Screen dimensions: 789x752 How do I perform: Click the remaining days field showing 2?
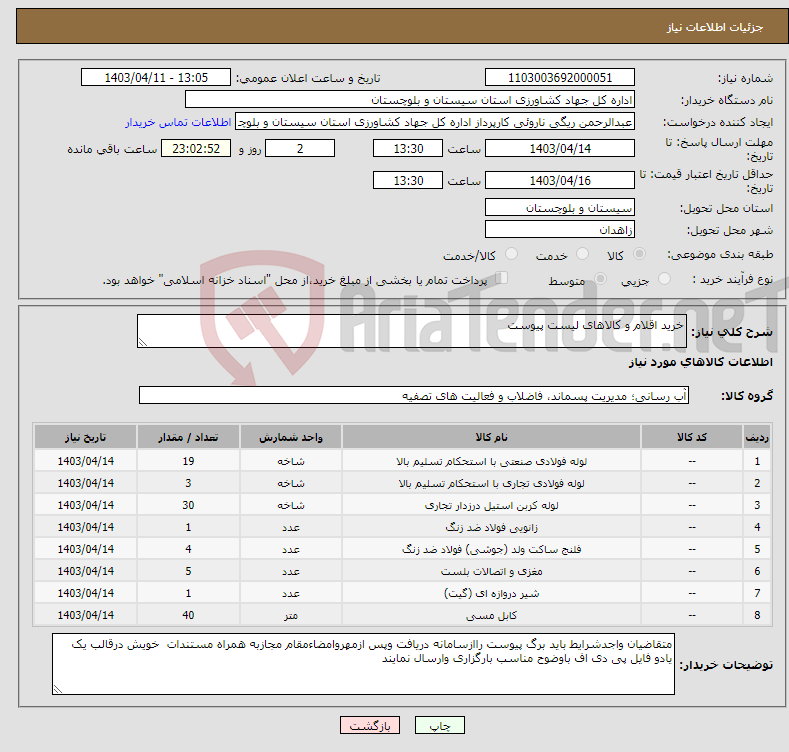point(300,148)
